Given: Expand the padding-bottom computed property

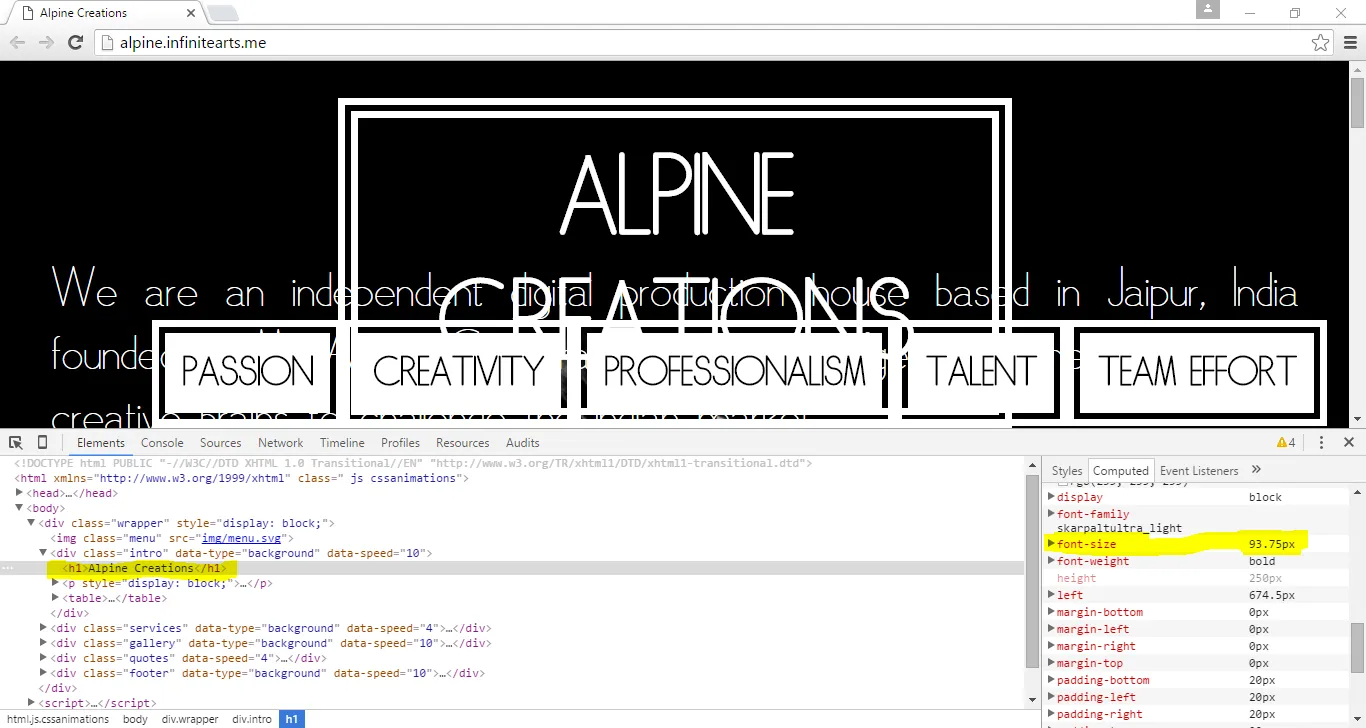Looking at the screenshot, I should click(x=1051, y=680).
